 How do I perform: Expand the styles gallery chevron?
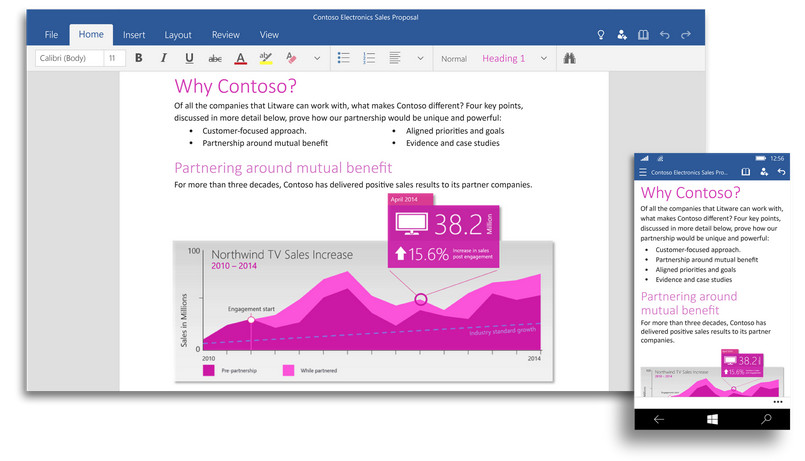(x=544, y=58)
